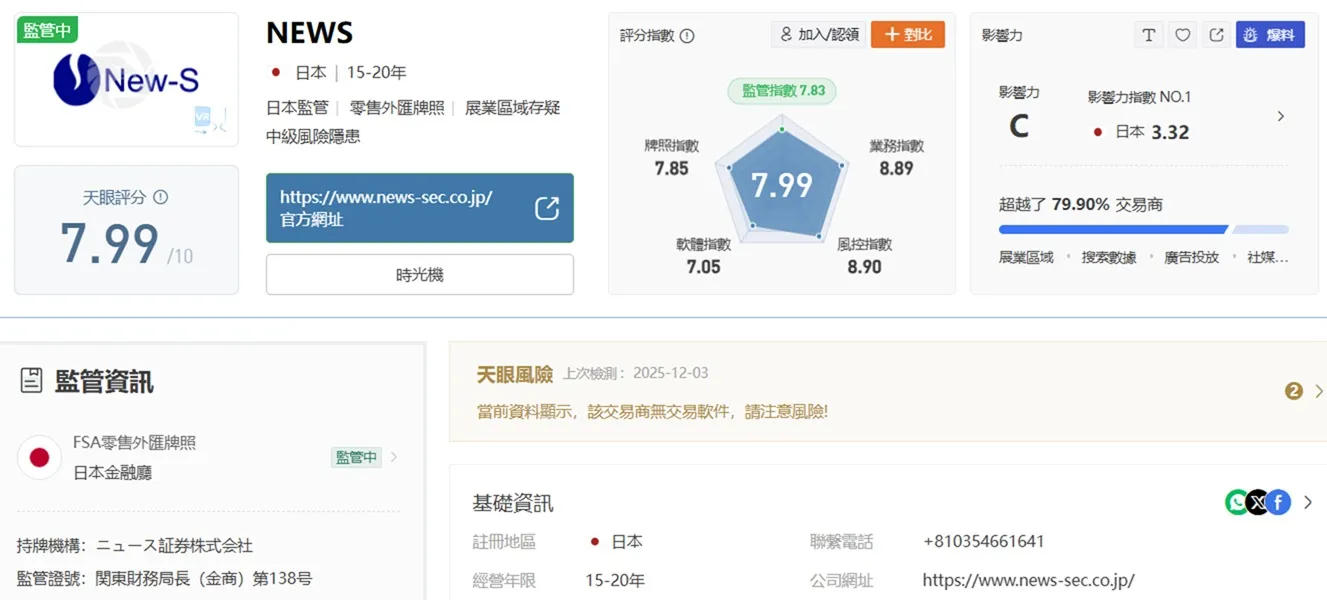Click the contact phone +810354661641
Screen dimensions: 1327x600
(984, 542)
